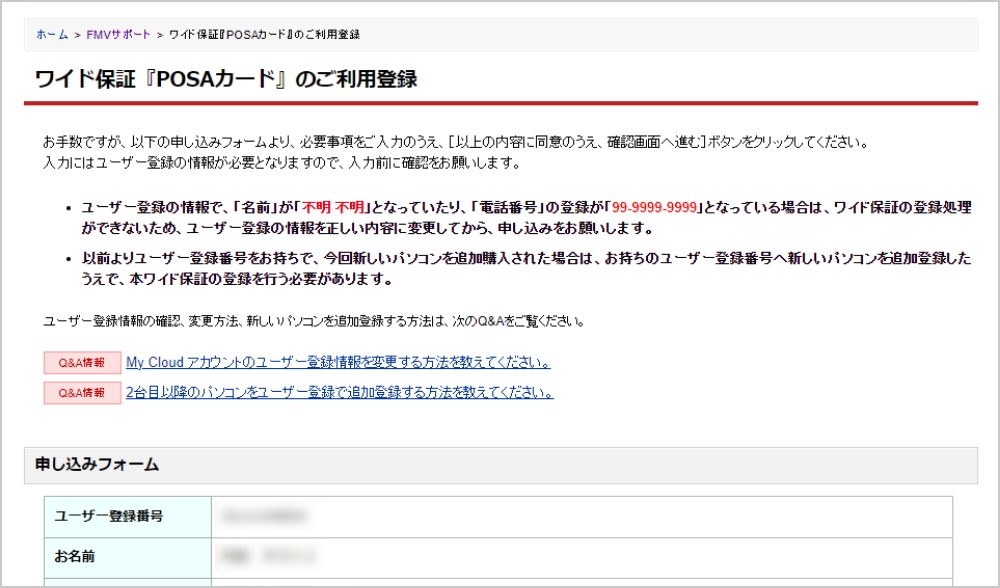Click the Q&A情報 badge beside the My Cloud link
Viewport: 1000px width, 588px height.
point(82,362)
